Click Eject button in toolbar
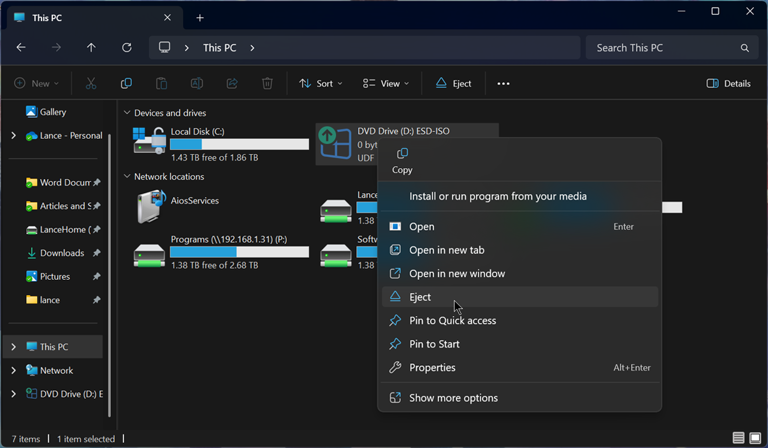This screenshot has width=768, height=448. click(x=453, y=83)
